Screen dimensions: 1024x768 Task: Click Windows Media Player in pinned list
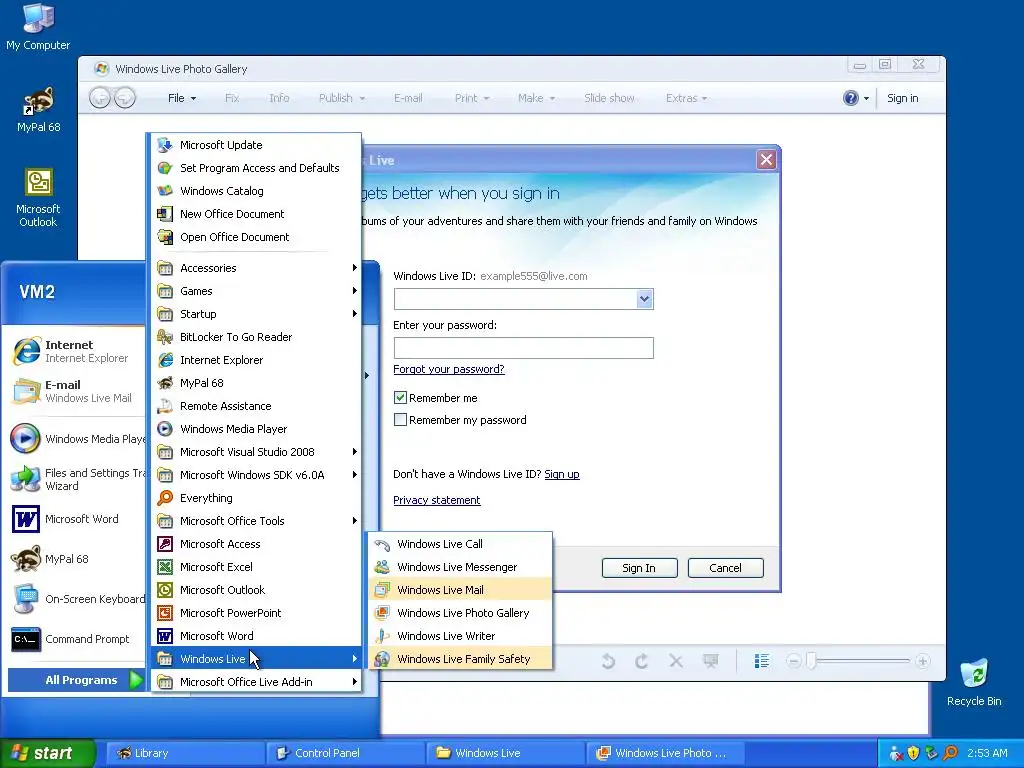76,439
